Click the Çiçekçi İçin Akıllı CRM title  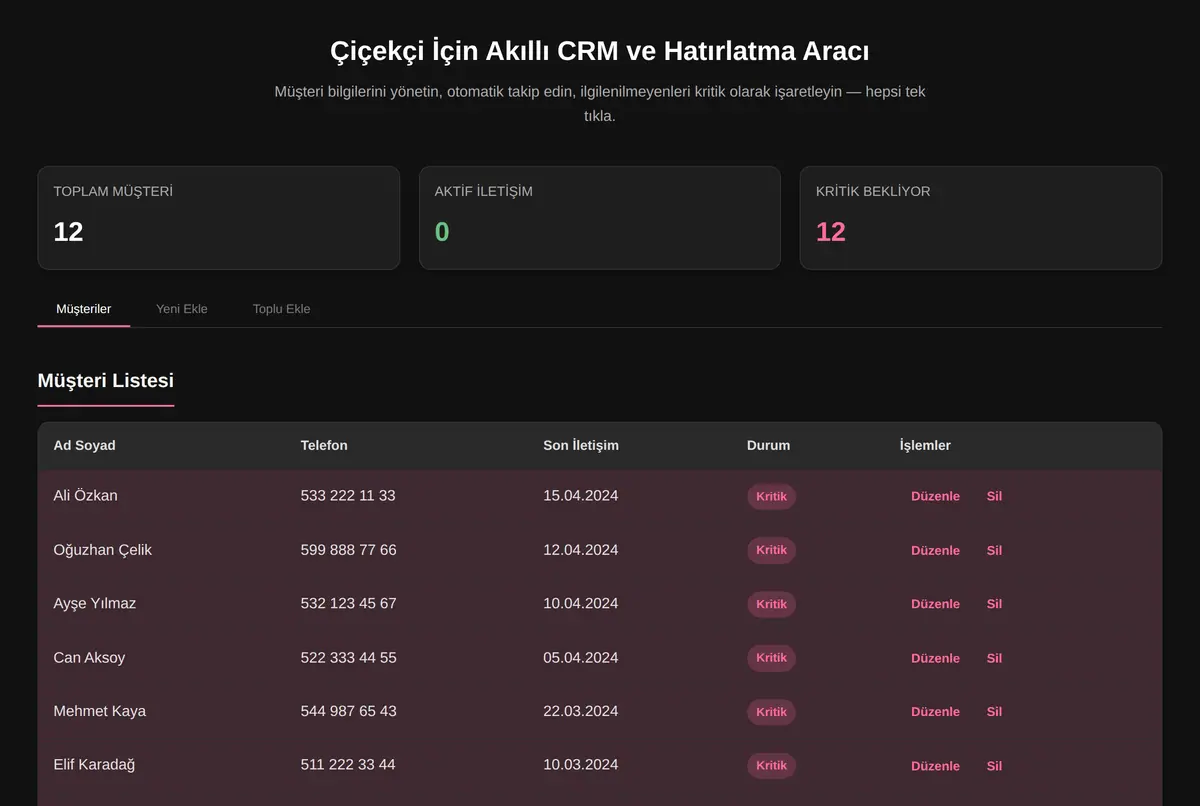(x=600, y=51)
